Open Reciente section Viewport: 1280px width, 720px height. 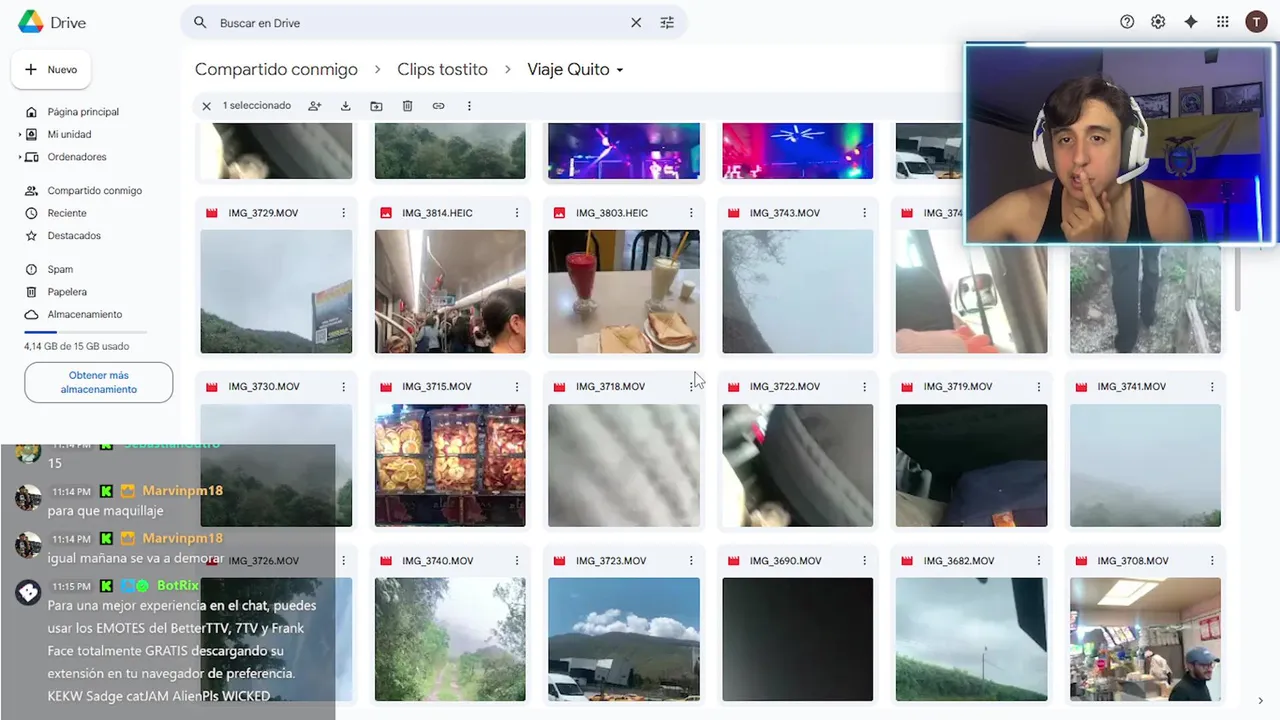click(x=67, y=213)
